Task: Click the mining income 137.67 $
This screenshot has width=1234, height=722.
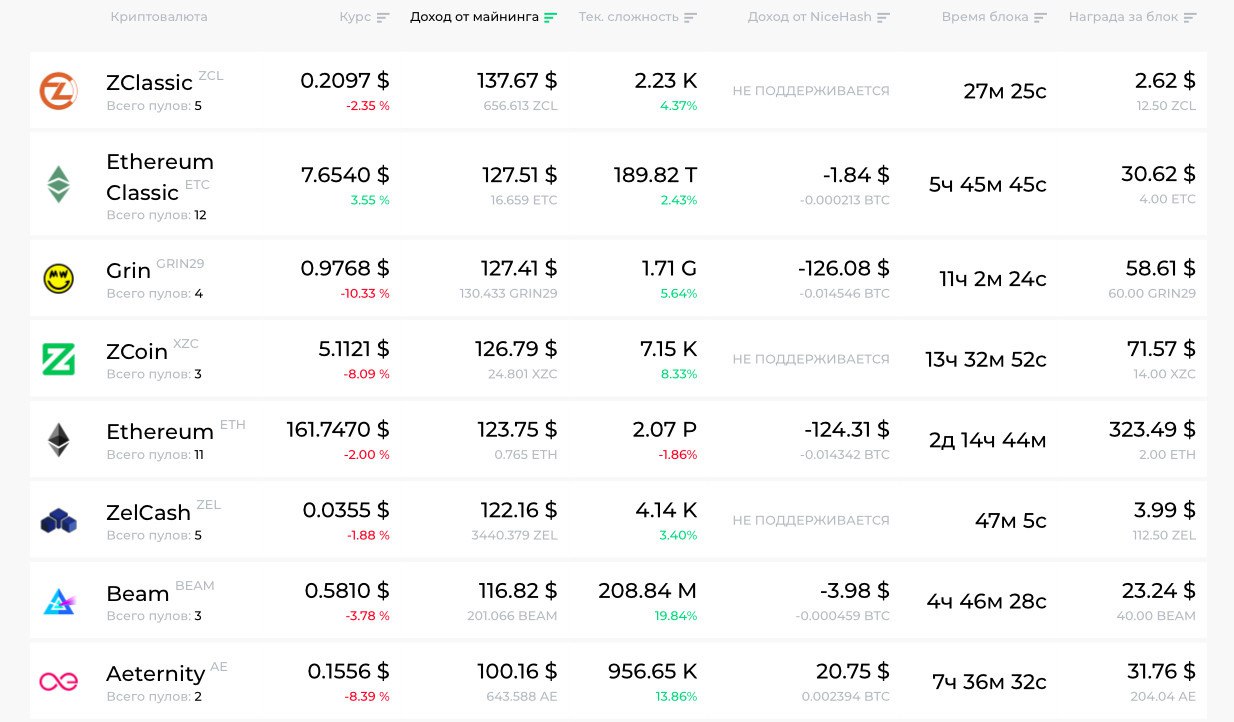Action: coord(517,80)
